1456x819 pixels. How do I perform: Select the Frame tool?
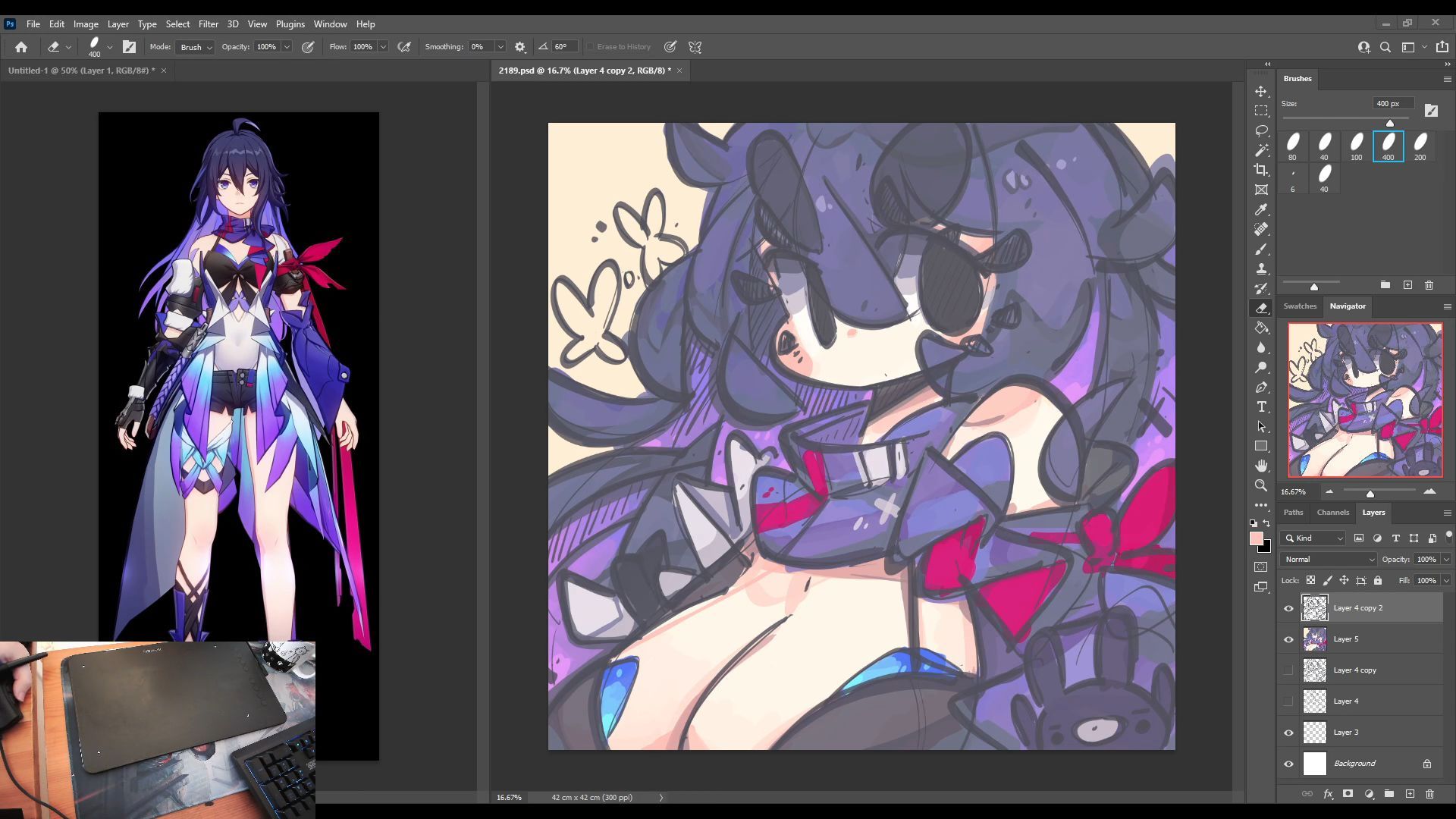1261,190
